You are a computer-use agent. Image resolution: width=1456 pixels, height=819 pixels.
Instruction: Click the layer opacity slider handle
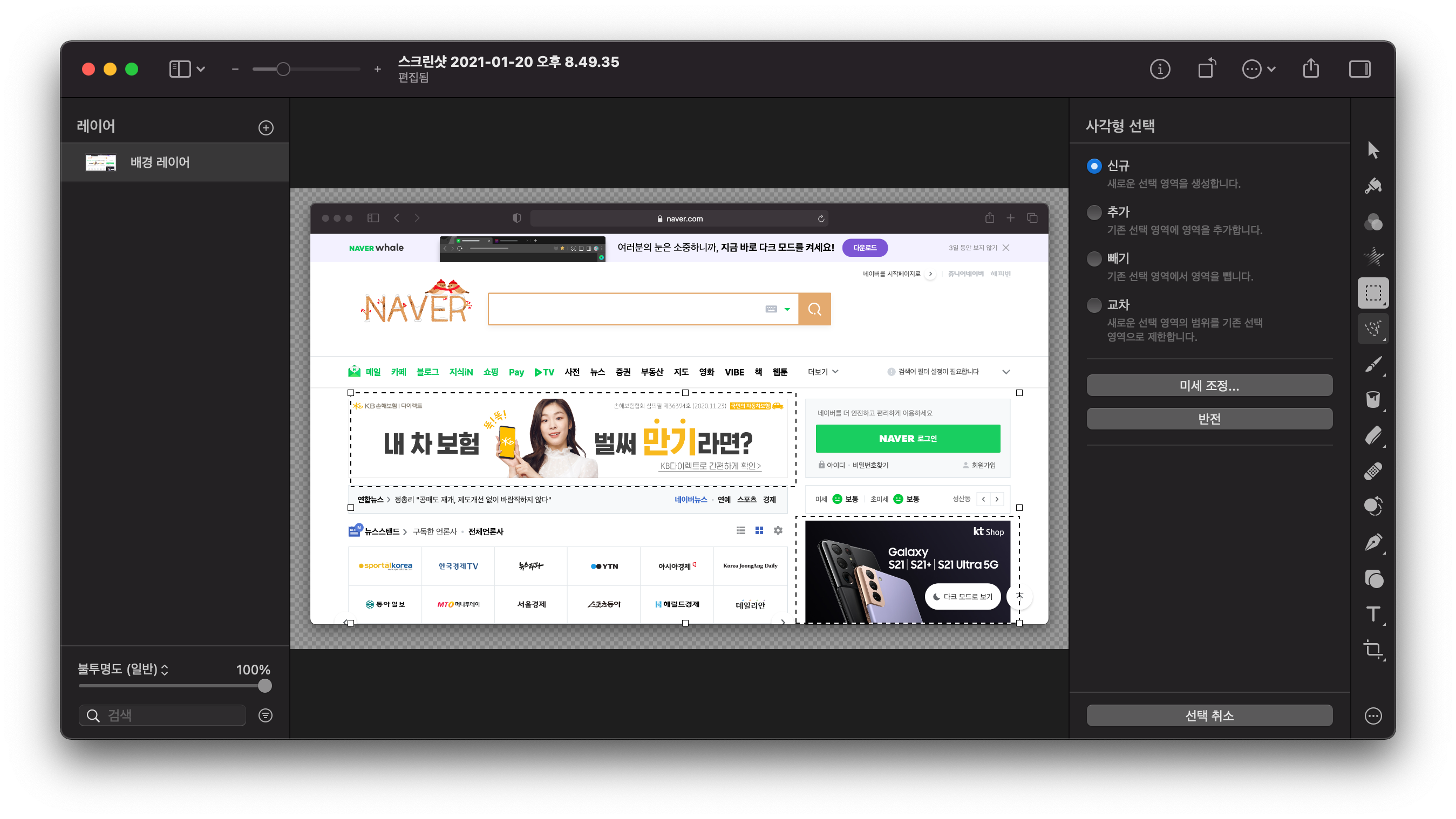click(264, 686)
